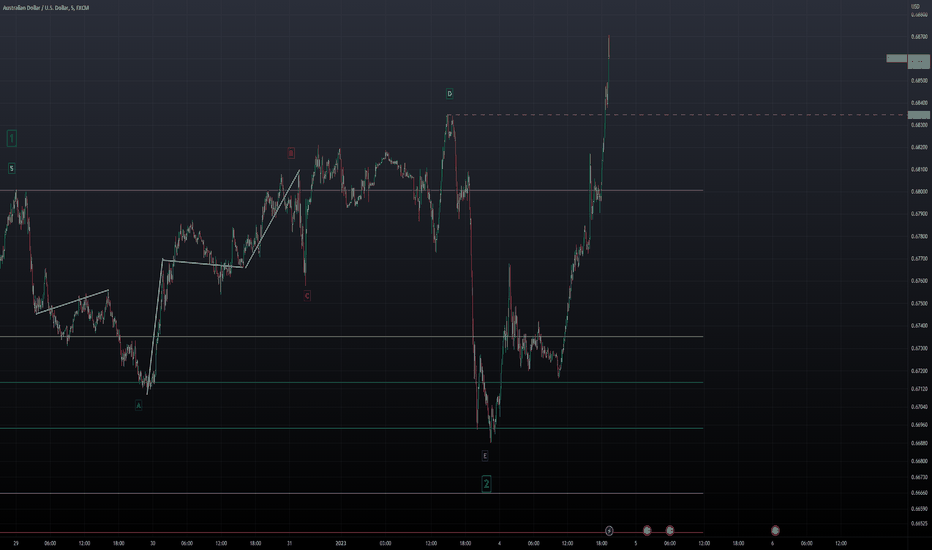The image size is (932, 550).
Task: Select the red wave label C
Action: click(x=307, y=296)
